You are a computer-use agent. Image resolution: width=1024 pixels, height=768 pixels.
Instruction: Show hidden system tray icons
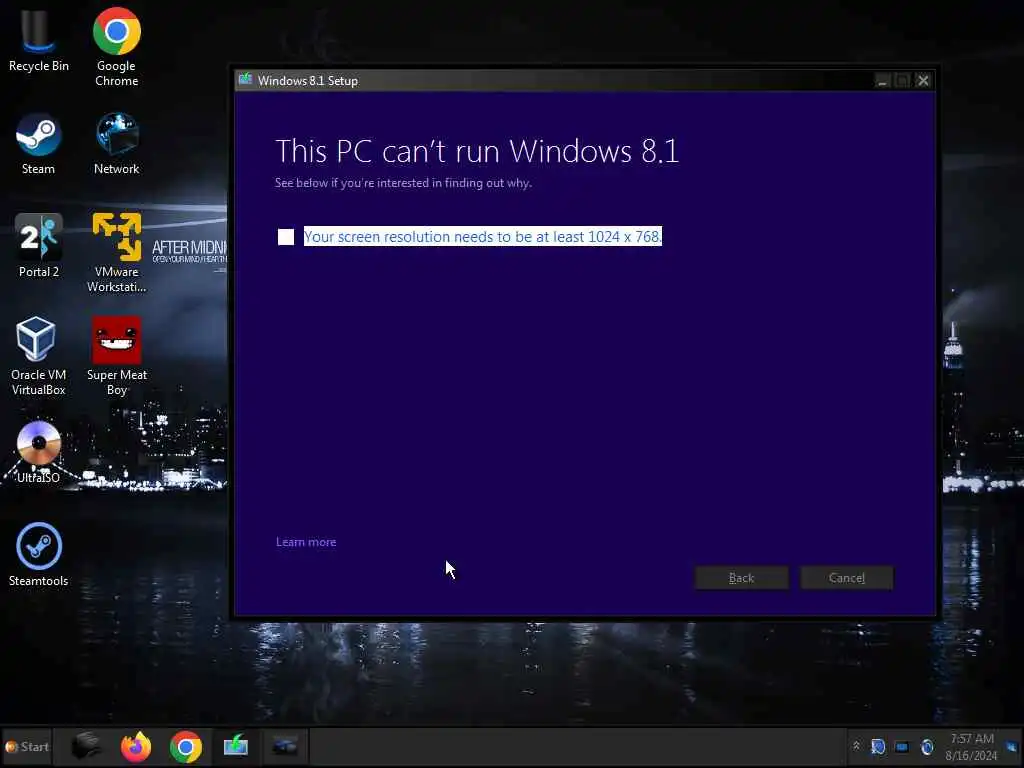[x=856, y=746]
